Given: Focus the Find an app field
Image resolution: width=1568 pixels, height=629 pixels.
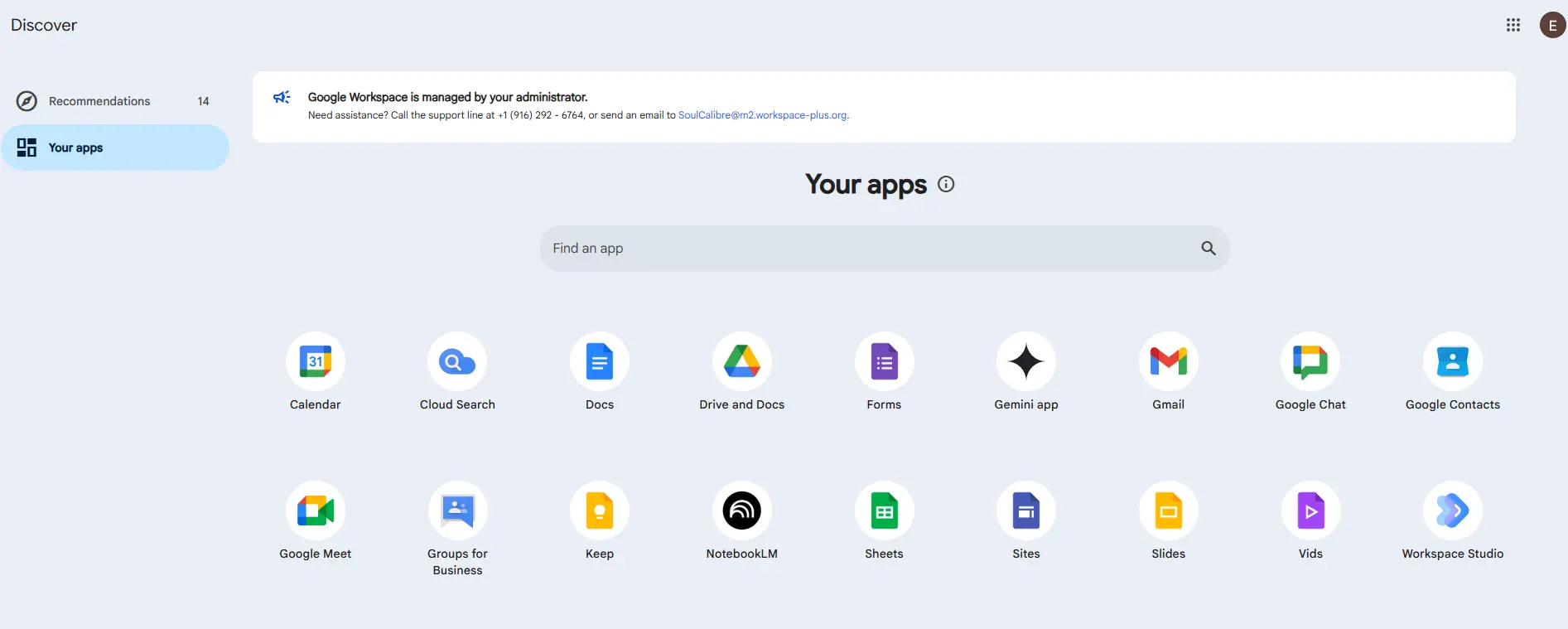Looking at the screenshot, I should coord(884,248).
